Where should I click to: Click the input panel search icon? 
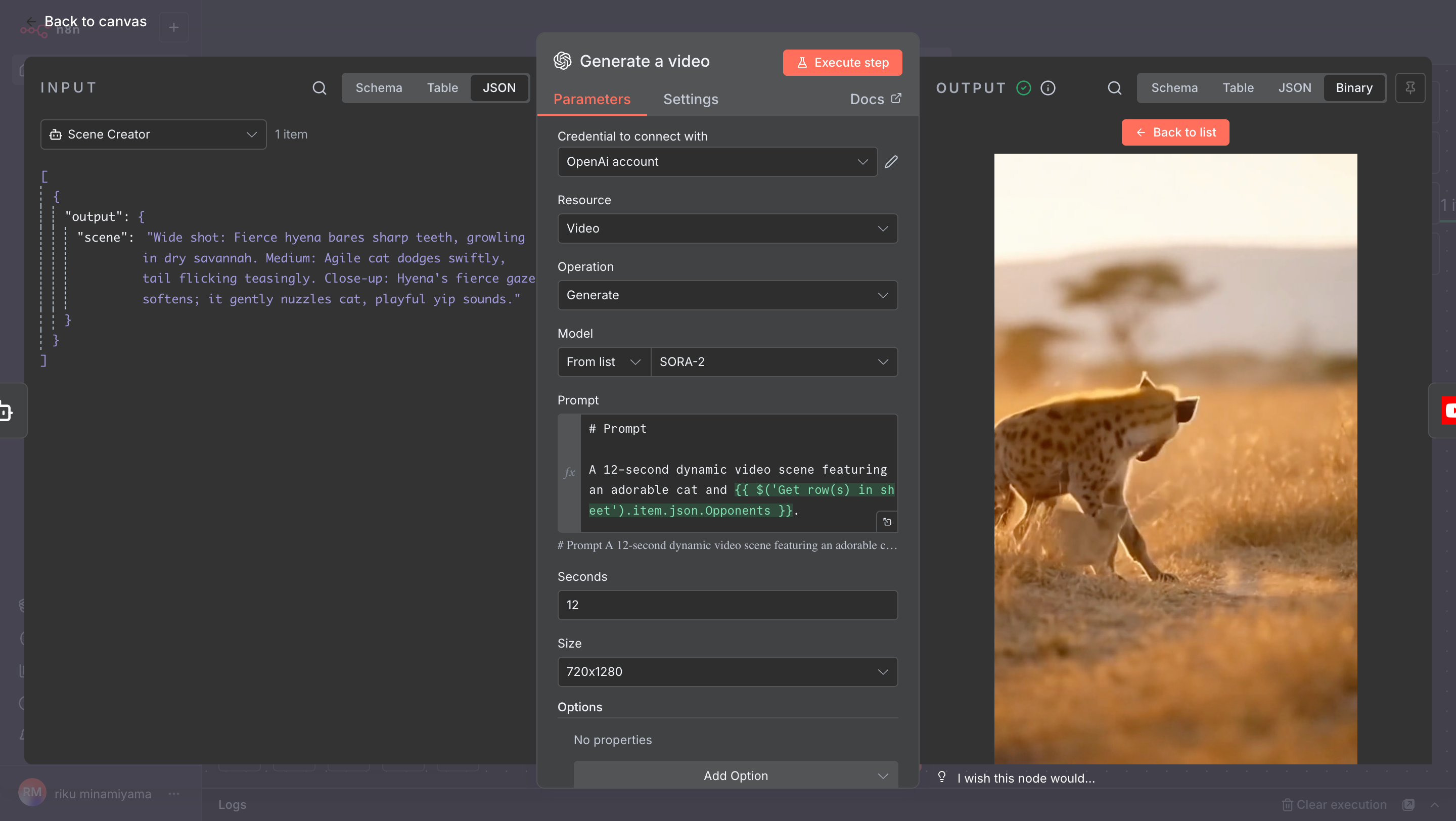320,87
